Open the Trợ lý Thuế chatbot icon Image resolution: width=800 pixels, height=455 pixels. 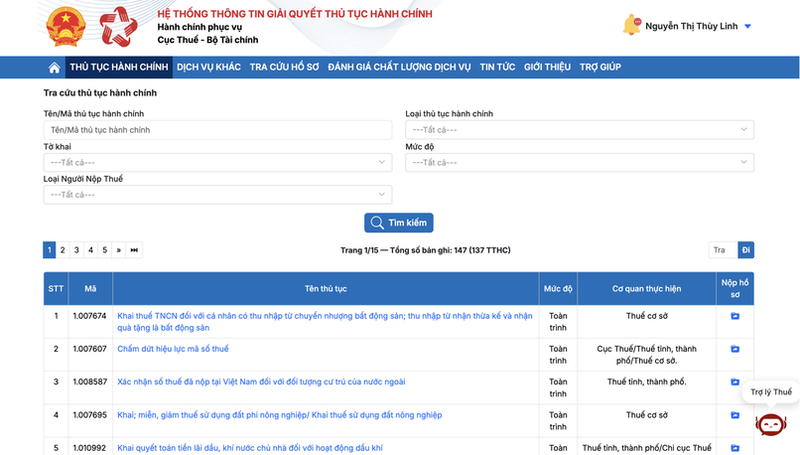770,424
